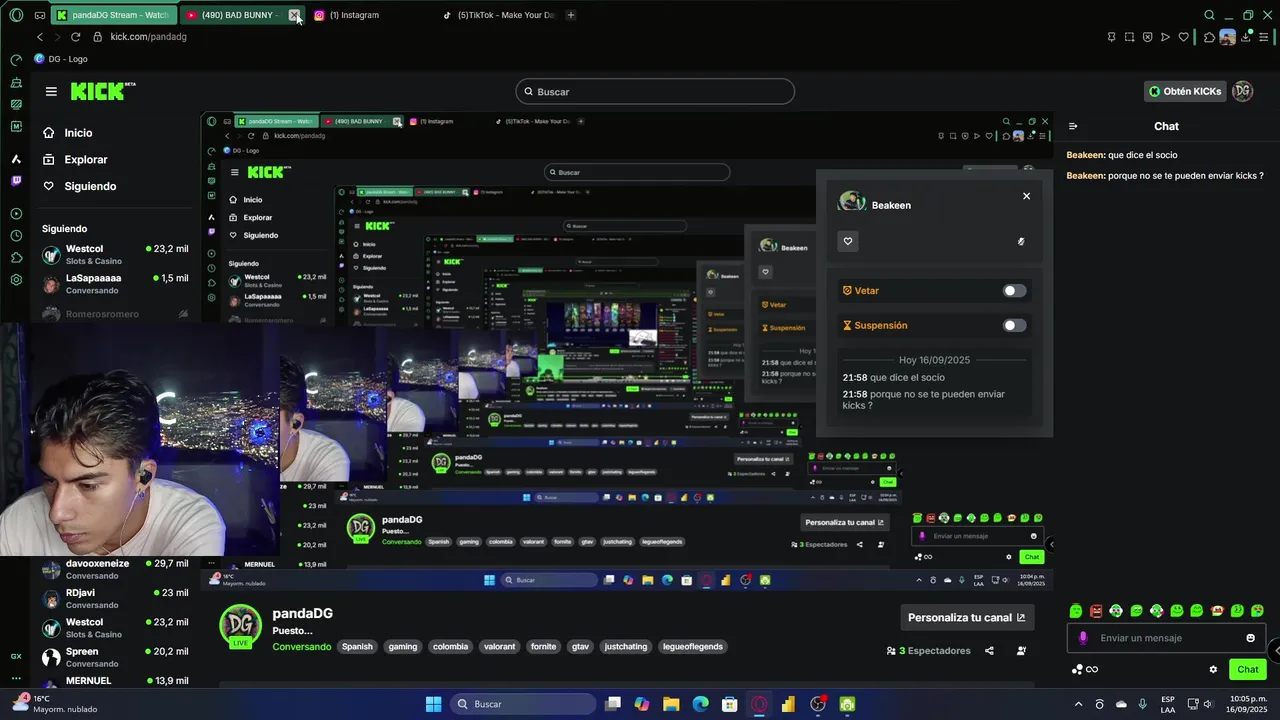This screenshot has height=720, width=1280.
Task: Open LaSapaaaaa followed channel
Action: (114, 284)
